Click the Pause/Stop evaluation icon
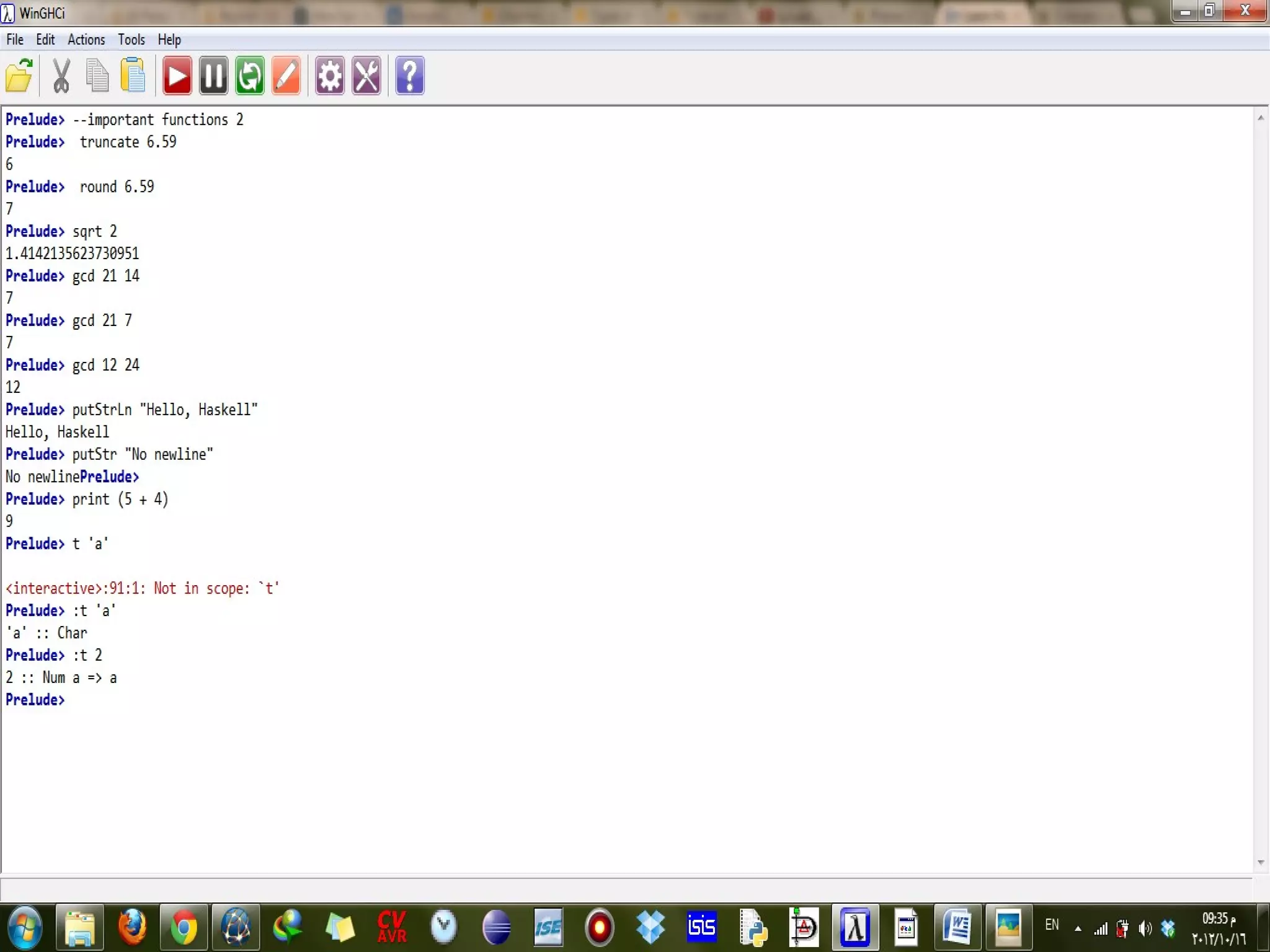1270x952 pixels. point(213,76)
